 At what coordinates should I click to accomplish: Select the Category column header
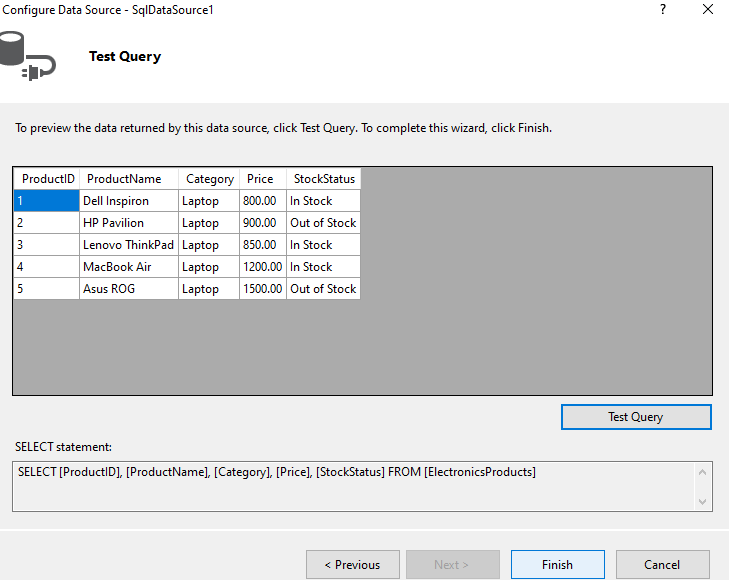click(x=209, y=179)
